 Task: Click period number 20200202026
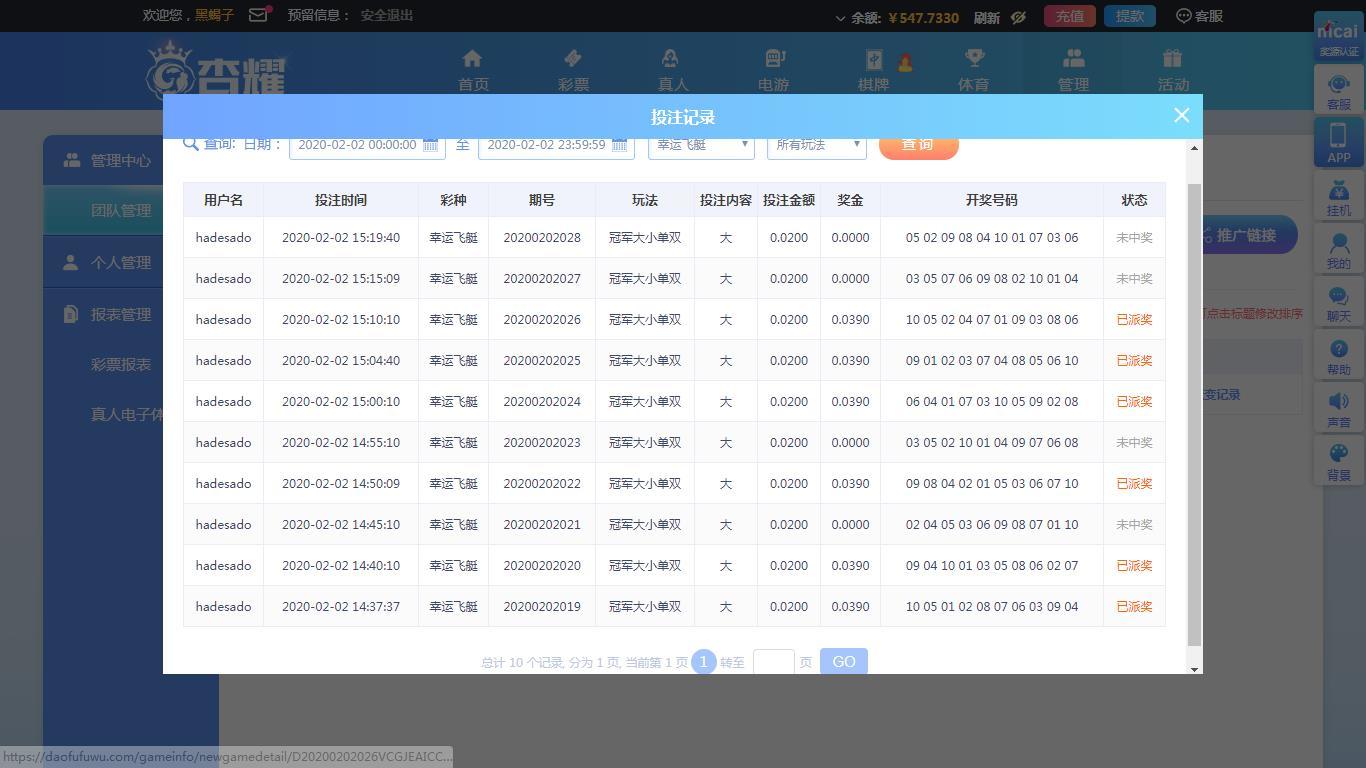coord(542,320)
